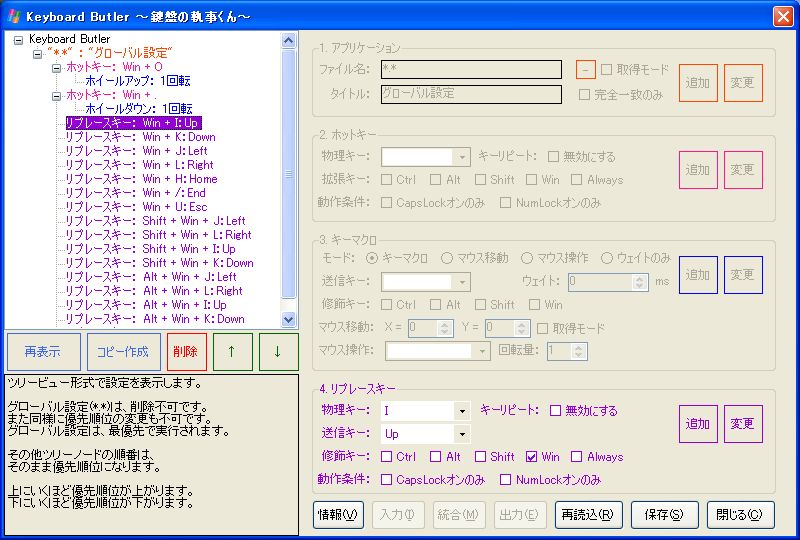800x540 pixels.
Task: Select Alt + Win + L: Right item
Action: coord(154,291)
